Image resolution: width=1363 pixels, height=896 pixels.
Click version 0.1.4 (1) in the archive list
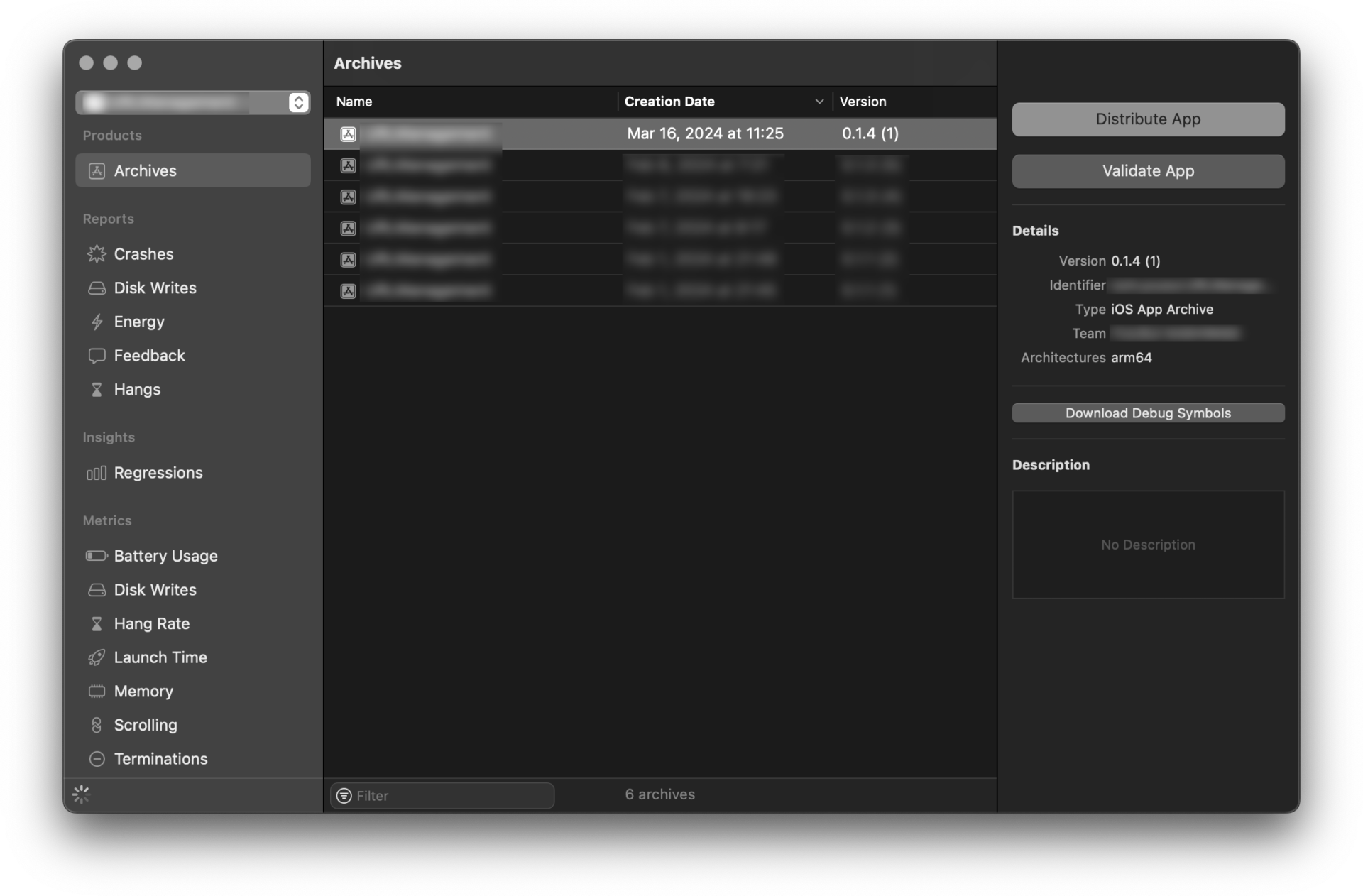(870, 133)
